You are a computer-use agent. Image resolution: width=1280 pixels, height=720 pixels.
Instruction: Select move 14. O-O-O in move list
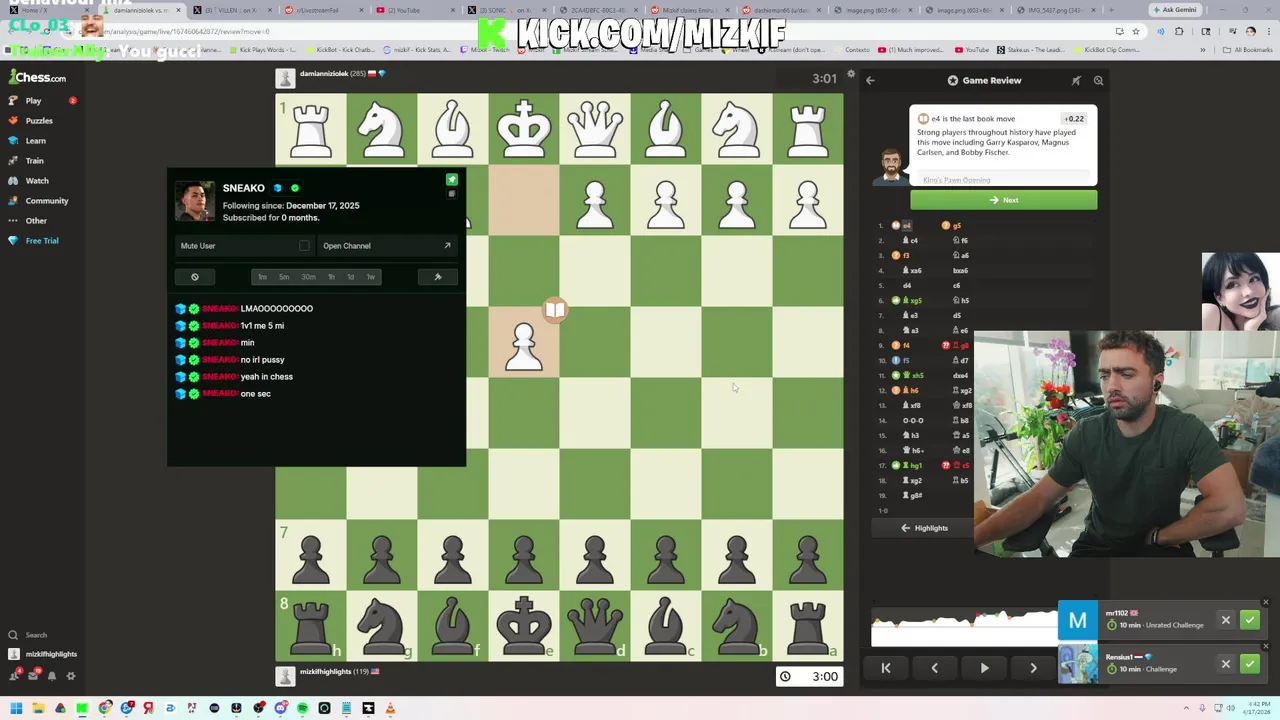pyautogui.click(x=912, y=421)
